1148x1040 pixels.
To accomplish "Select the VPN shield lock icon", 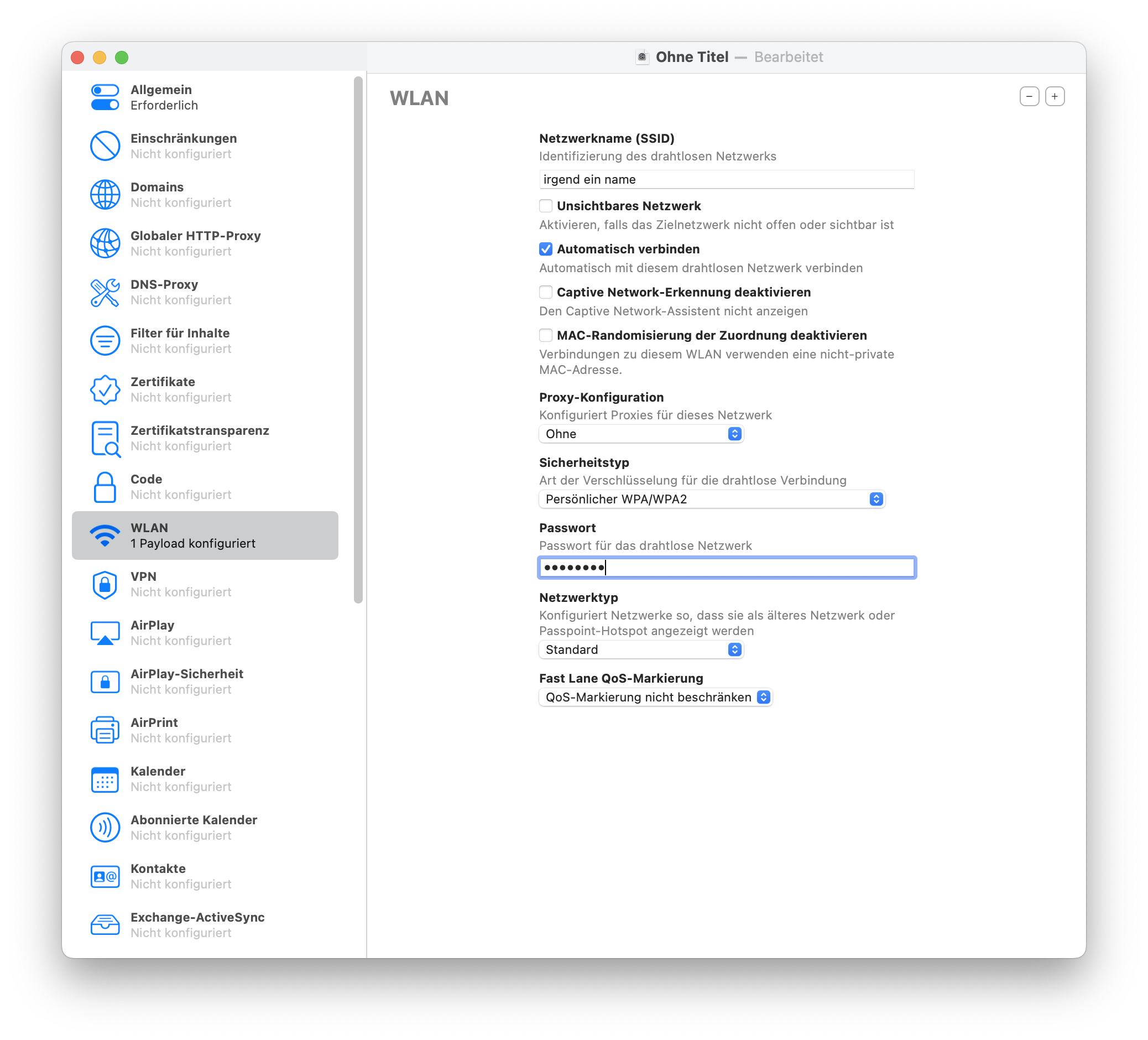I will point(105,584).
